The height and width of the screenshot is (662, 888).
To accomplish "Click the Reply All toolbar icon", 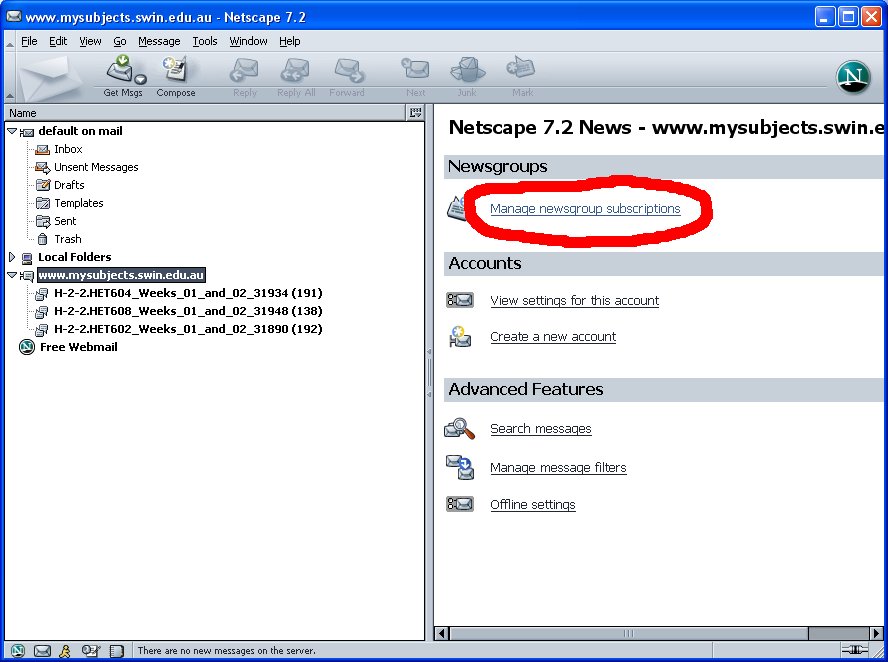I will click(295, 70).
